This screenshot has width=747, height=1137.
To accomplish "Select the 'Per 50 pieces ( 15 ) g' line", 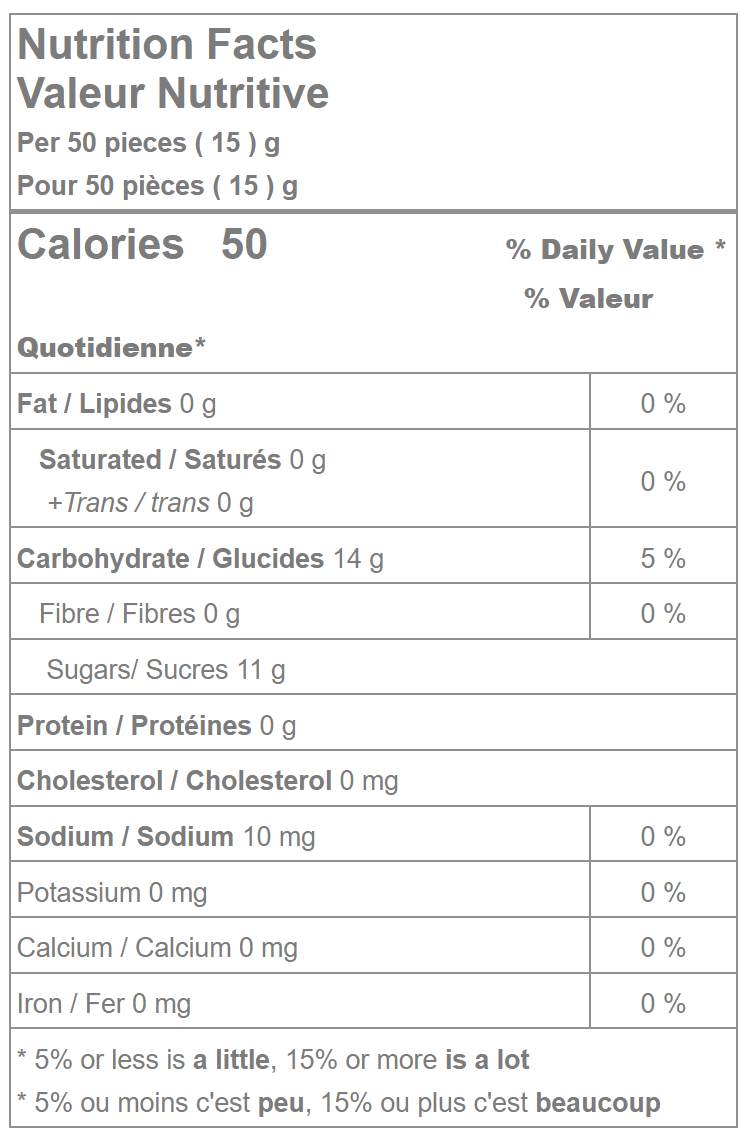I will tap(148, 143).
